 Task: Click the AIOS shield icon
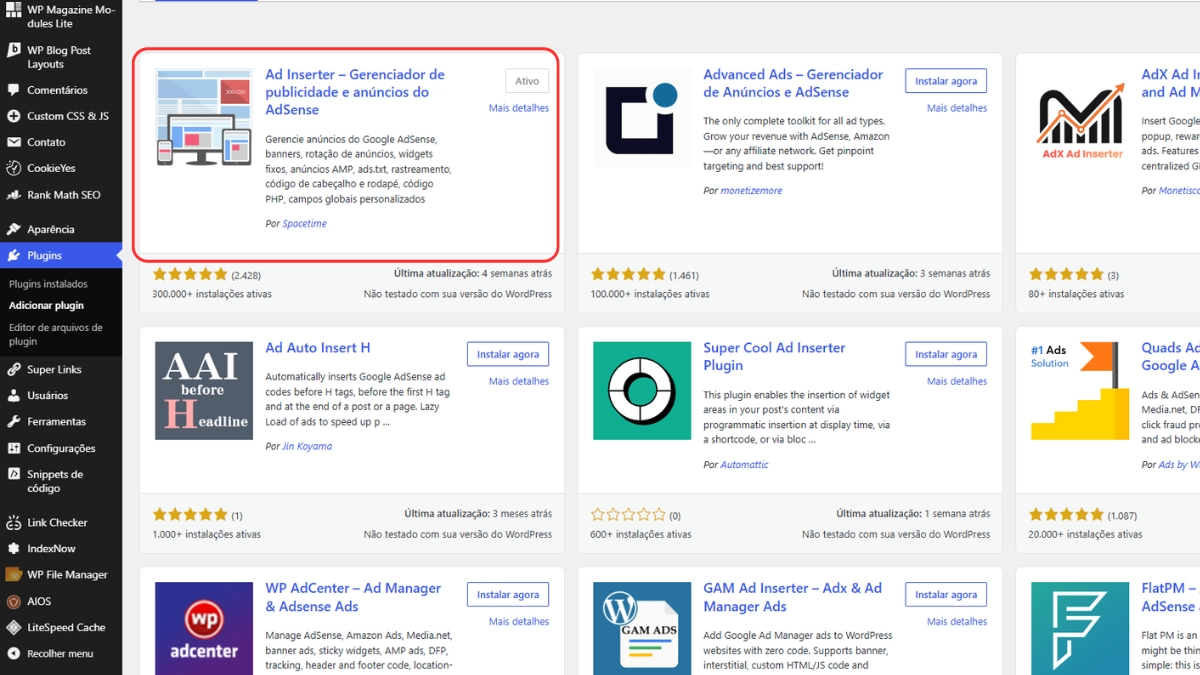pyautogui.click(x=13, y=601)
